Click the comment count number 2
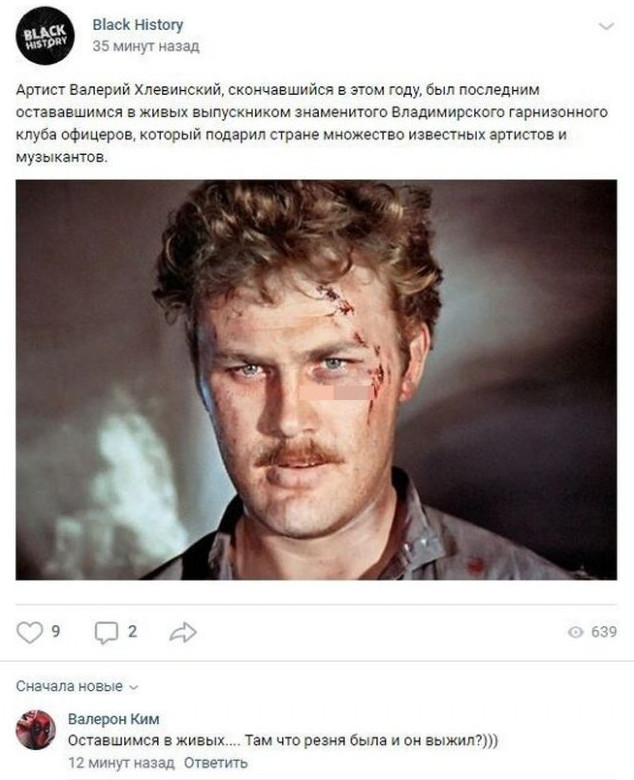The image size is (634, 780). tap(132, 632)
